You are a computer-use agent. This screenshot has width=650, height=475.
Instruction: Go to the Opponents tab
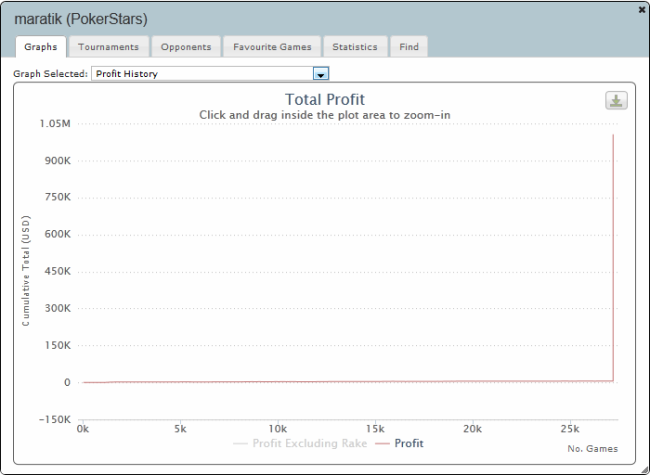coord(186,47)
